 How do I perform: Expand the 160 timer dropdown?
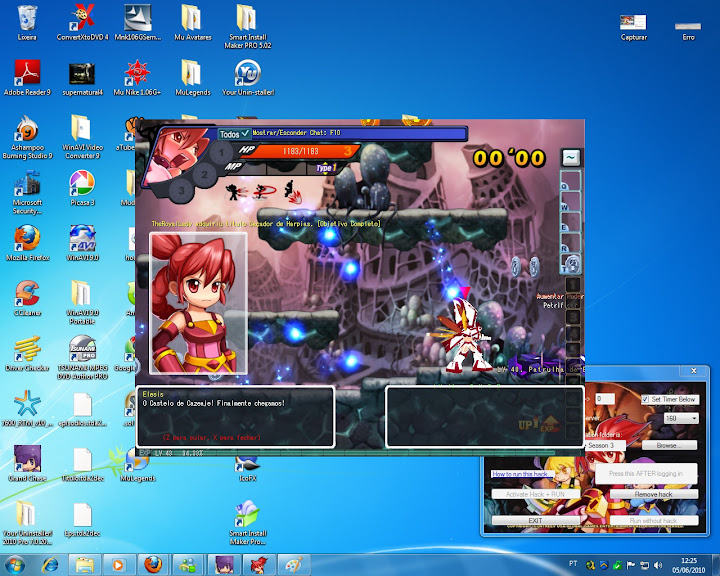[x=682, y=418]
